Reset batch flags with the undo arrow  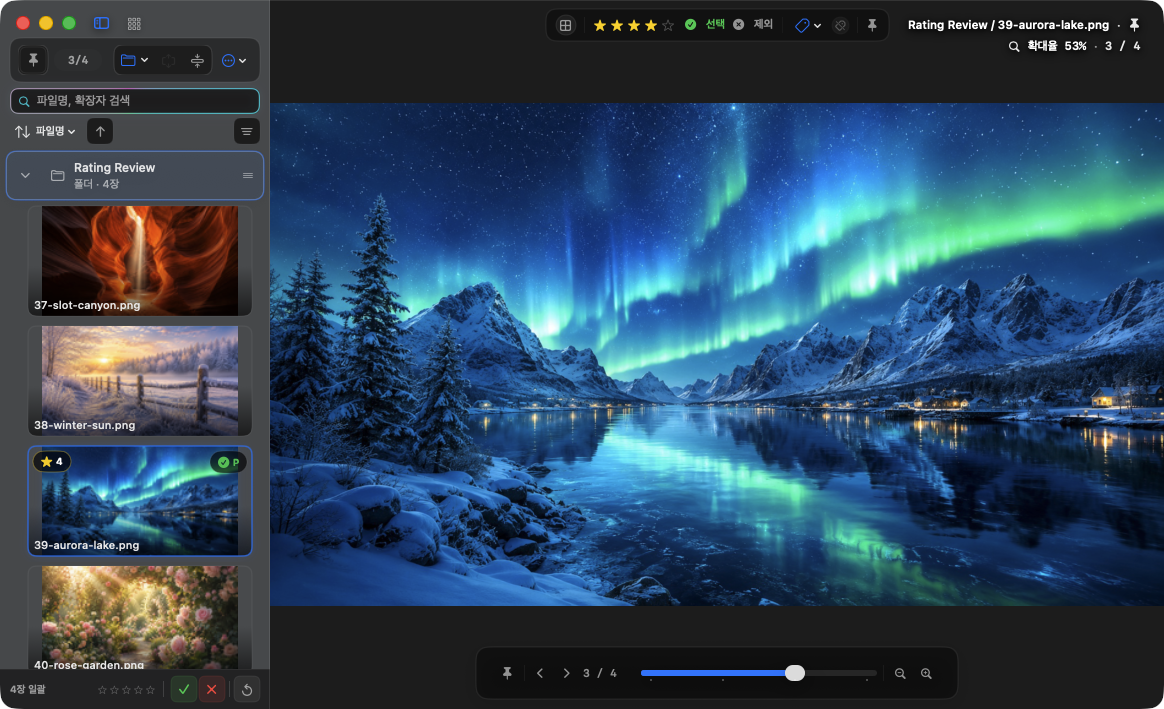[247, 690]
